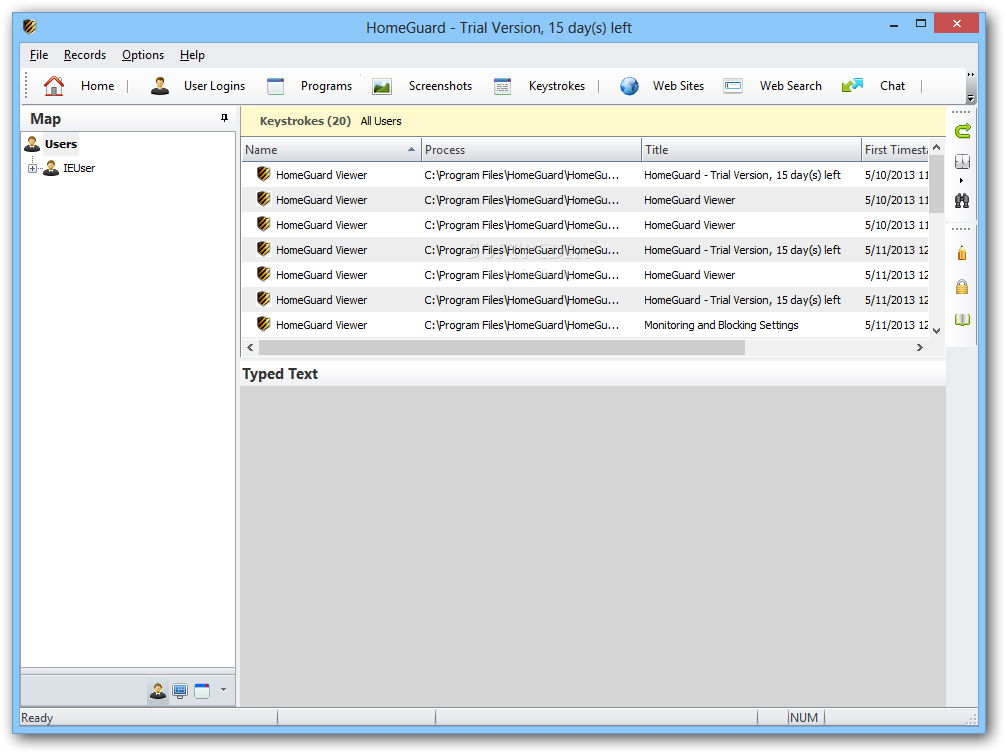Show Programs records
Viewport: 1006px width, 754px height.
coord(326,86)
